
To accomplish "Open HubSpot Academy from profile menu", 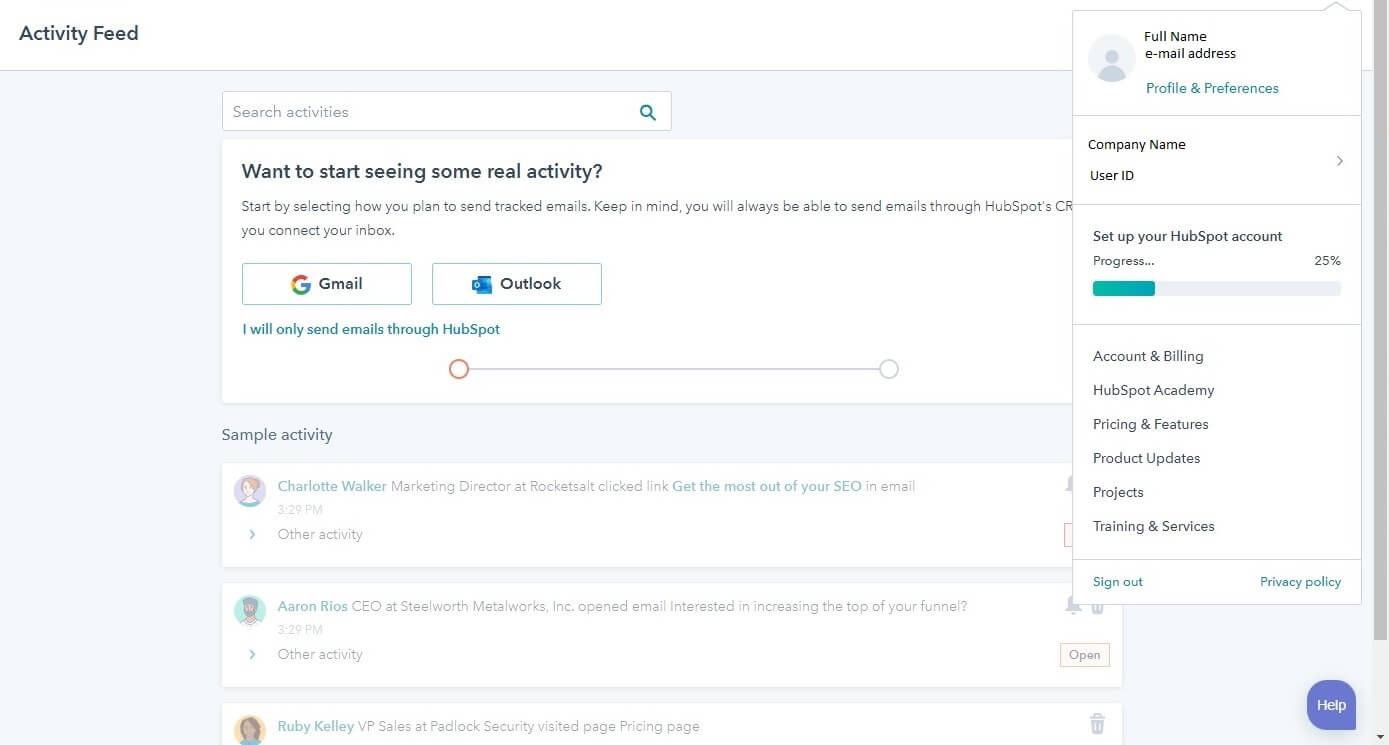I will click(1153, 390).
